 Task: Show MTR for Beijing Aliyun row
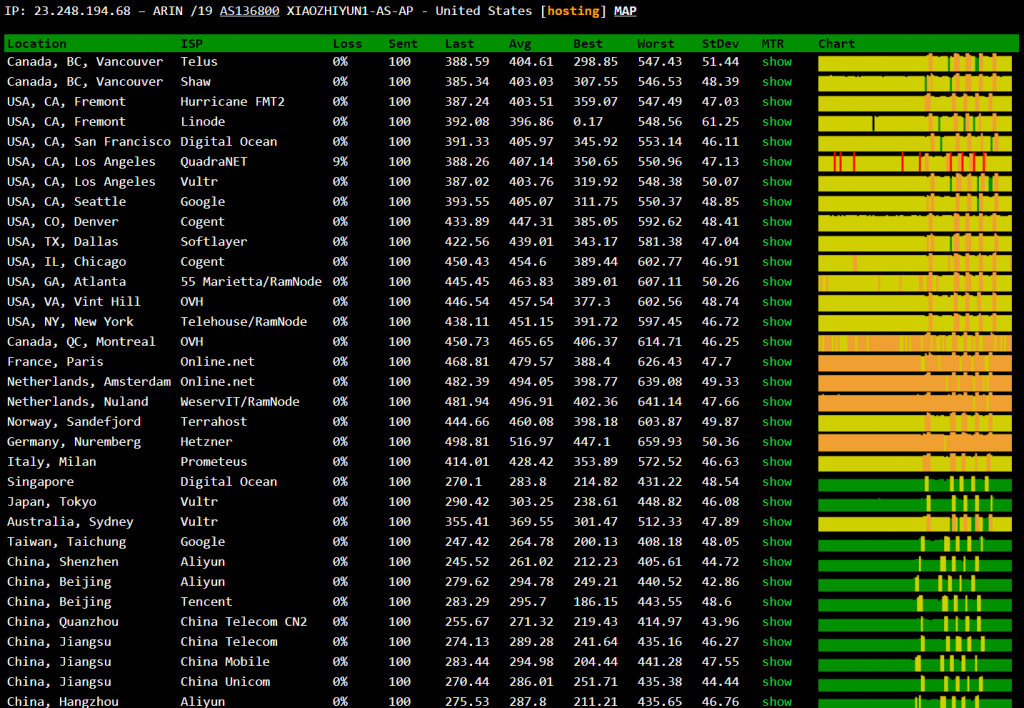point(776,582)
